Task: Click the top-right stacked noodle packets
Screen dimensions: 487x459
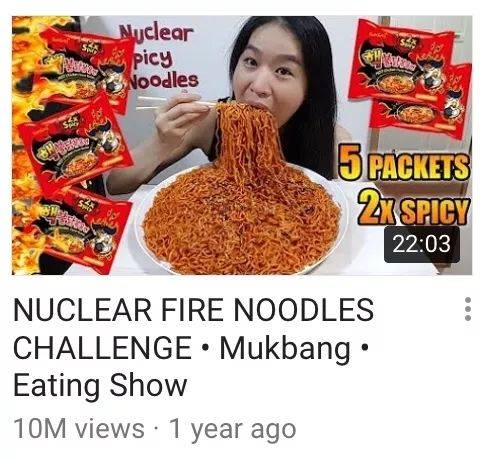Action: click(x=410, y=78)
